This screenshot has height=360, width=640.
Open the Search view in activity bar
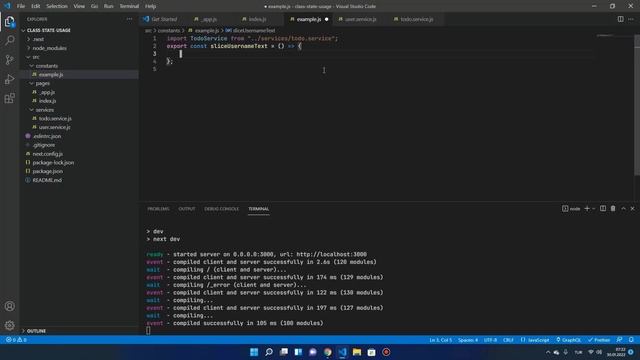9,40
